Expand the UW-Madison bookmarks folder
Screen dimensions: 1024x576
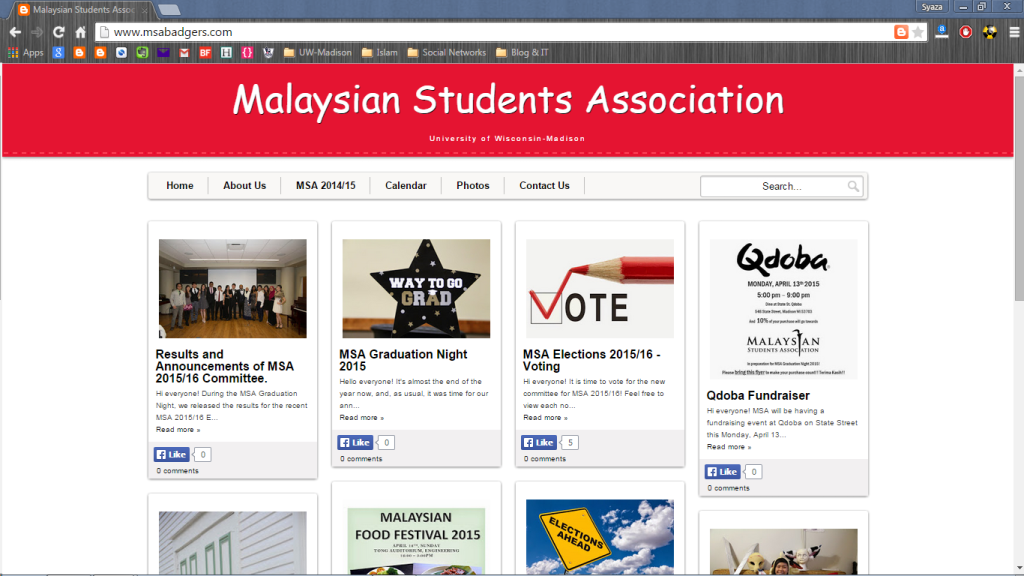(317, 52)
